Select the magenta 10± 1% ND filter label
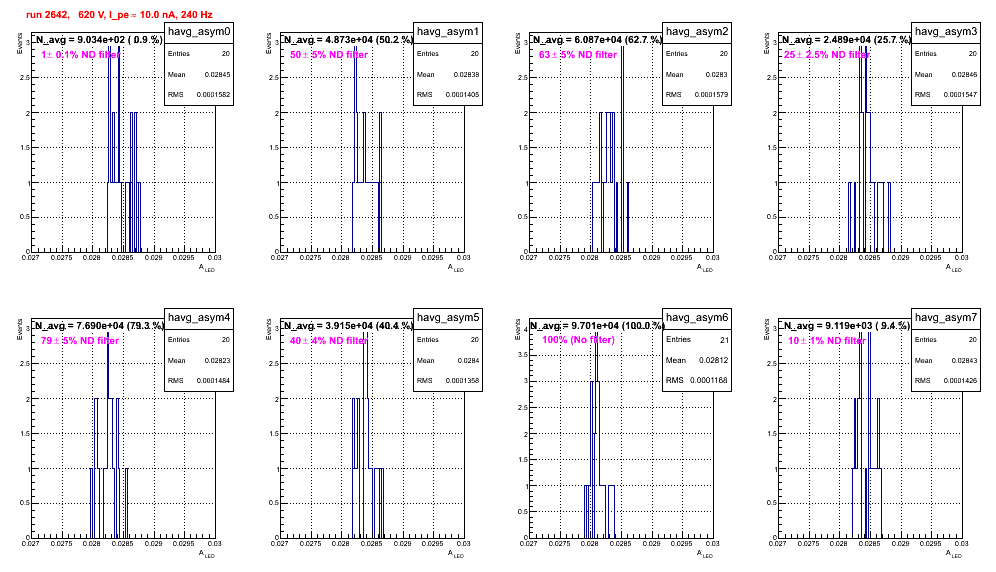Image resolution: width=996 pixels, height=572 pixels. [827, 341]
